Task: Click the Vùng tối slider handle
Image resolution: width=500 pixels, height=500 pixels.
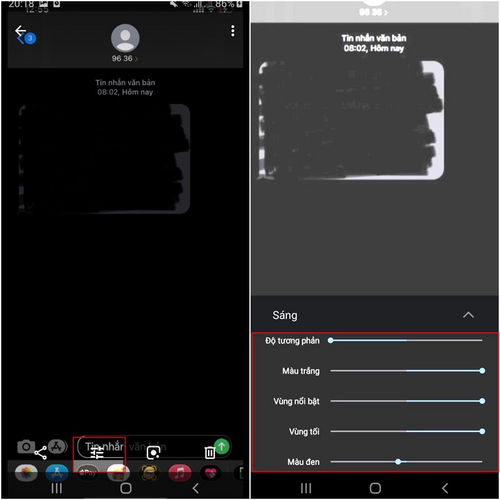Action: tap(482, 431)
